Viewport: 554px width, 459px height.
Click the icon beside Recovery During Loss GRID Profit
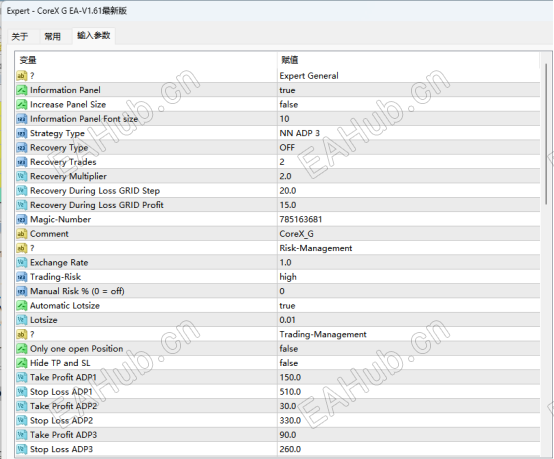pyautogui.click(x=22, y=205)
